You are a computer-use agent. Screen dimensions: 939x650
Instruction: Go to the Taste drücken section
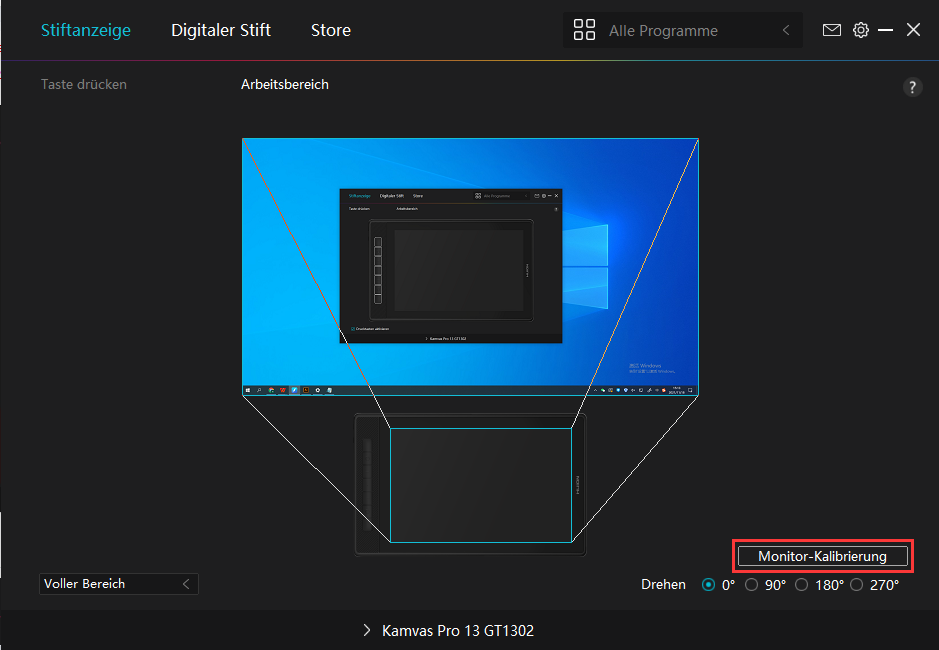tap(84, 85)
